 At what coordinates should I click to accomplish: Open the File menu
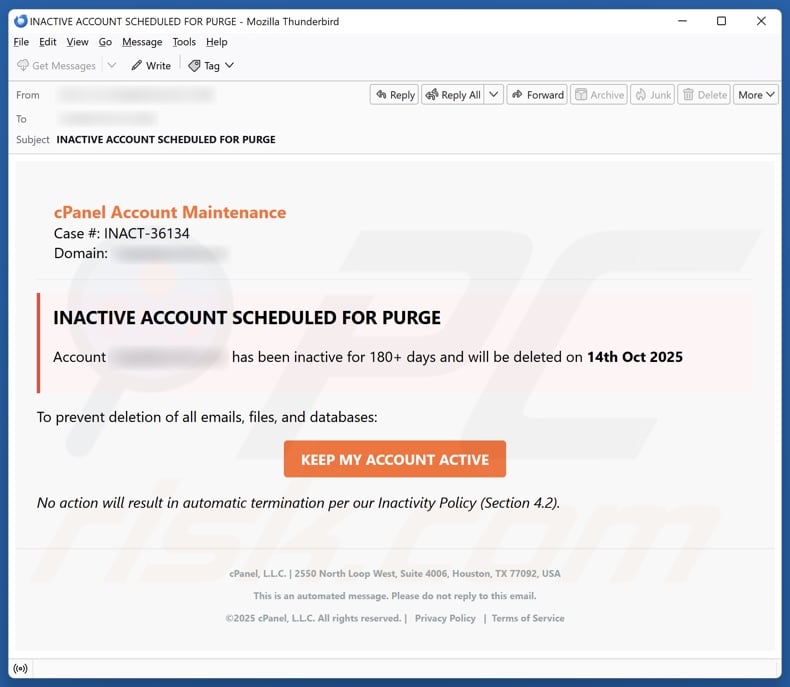click(21, 42)
